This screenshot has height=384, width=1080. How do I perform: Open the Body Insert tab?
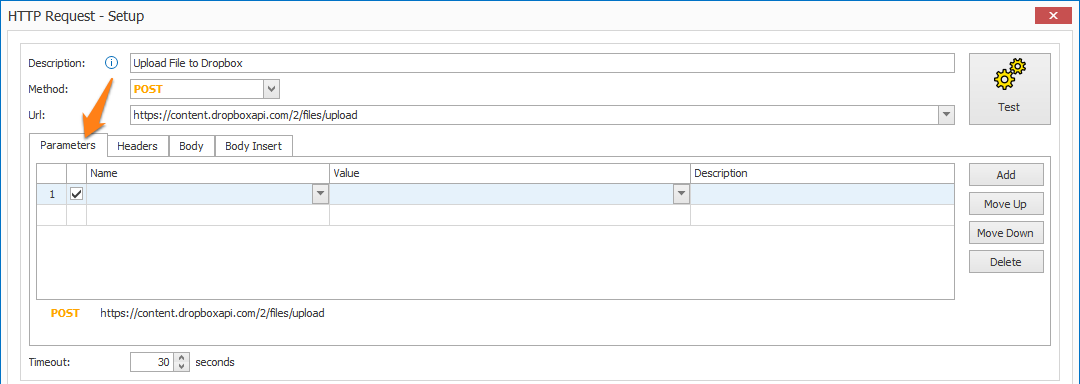pyautogui.click(x=253, y=146)
